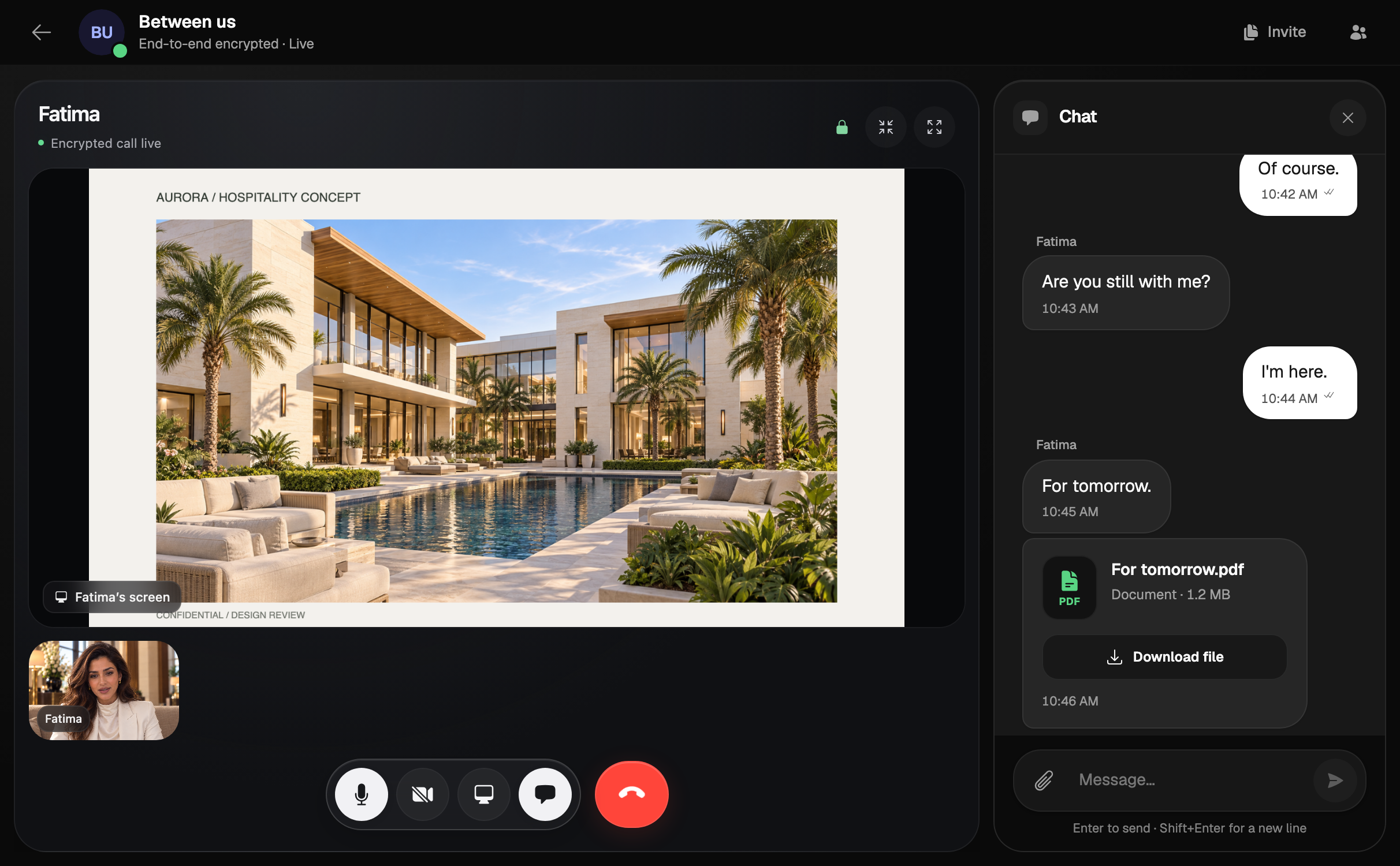Click the shared Aurora hospitality slide image
Screen dimensions: 1400x866
497,410
